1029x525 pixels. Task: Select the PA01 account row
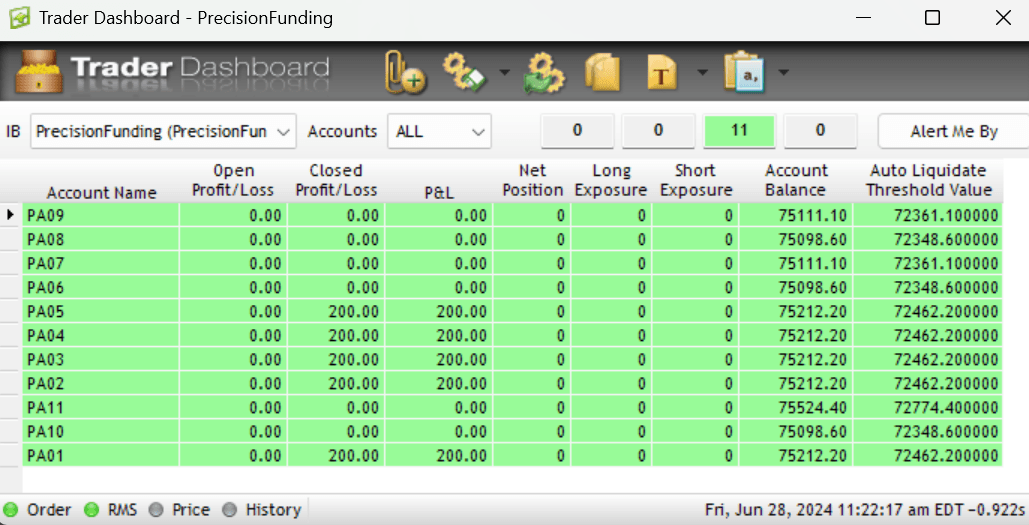click(513, 455)
